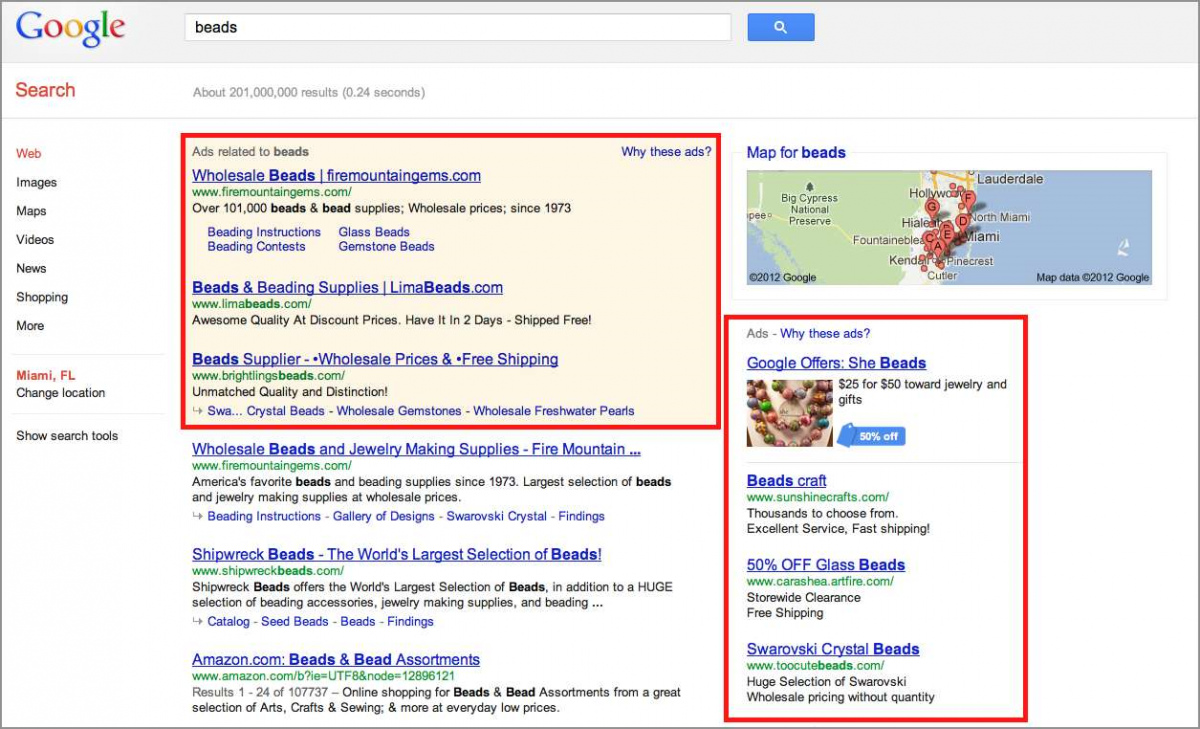Click the search box containing beads
Image resolution: width=1200 pixels, height=729 pixels.
coord(458,27)
